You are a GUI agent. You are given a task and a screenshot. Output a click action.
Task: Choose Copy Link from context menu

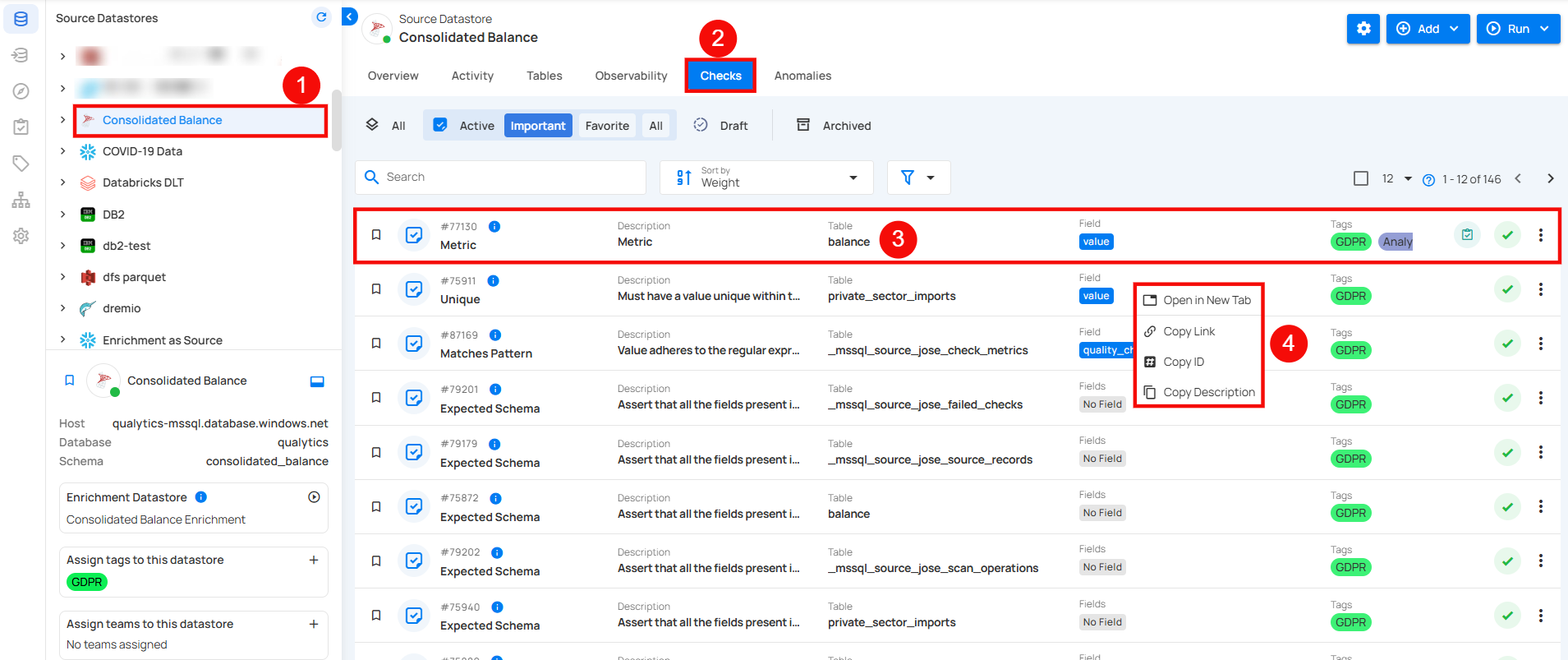tap(1189, 331)
